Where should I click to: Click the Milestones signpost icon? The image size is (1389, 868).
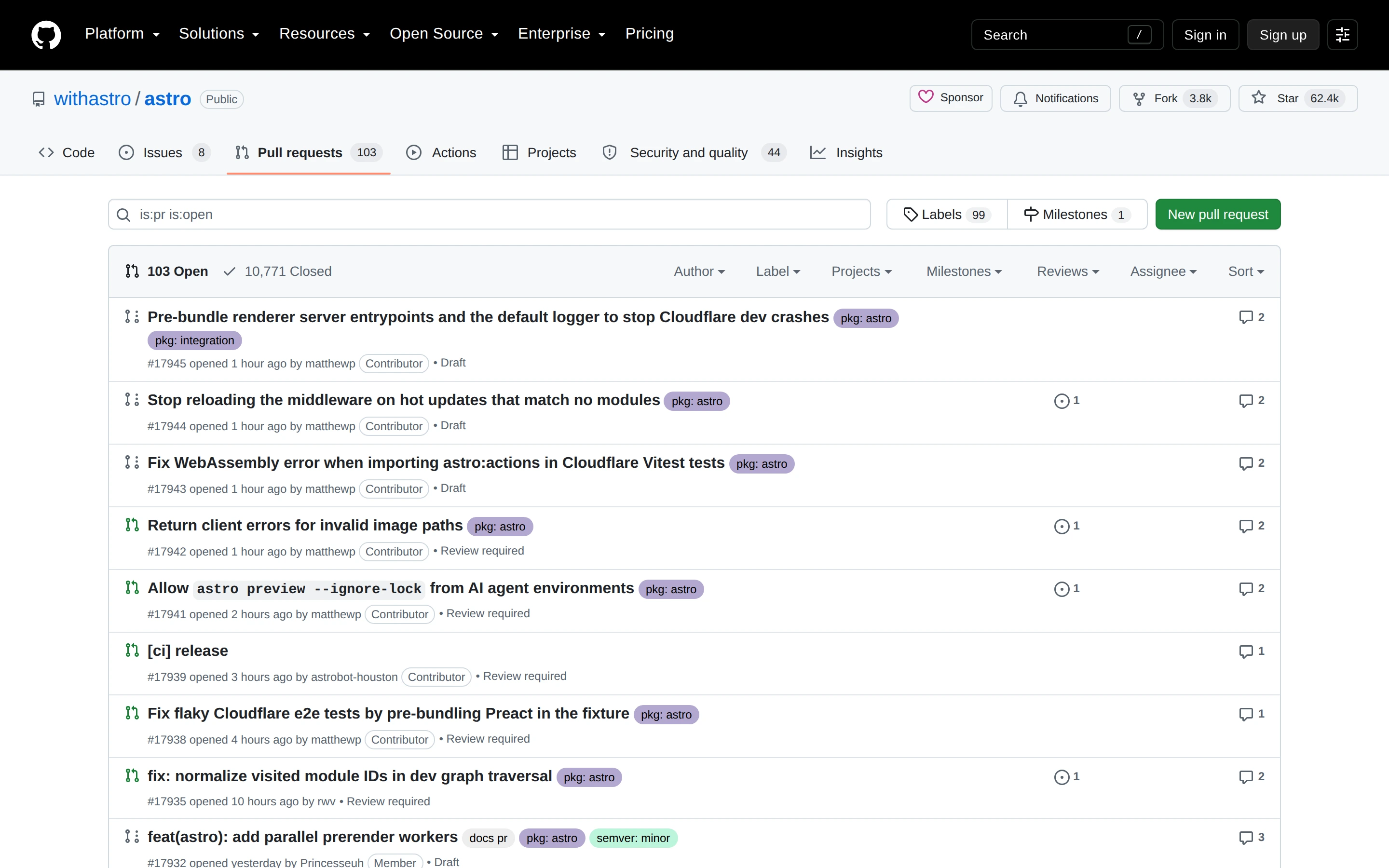coord(1031,215)
